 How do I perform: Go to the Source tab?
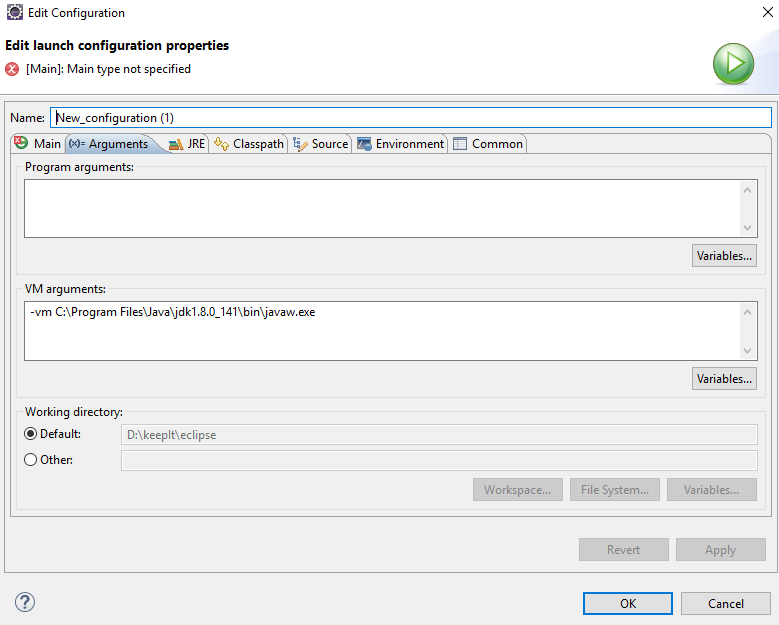point(320,144)
